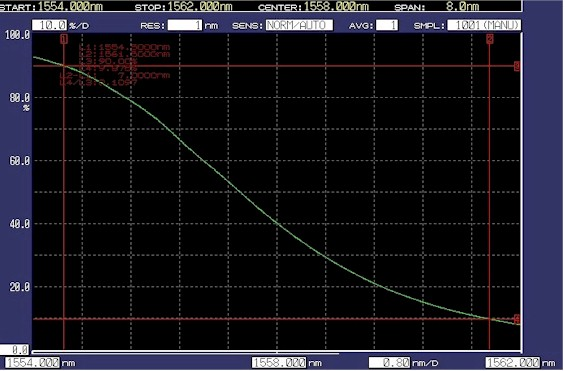
Task: Click the 10.0 %/D vertical scale field
Action: coord(49,25)
